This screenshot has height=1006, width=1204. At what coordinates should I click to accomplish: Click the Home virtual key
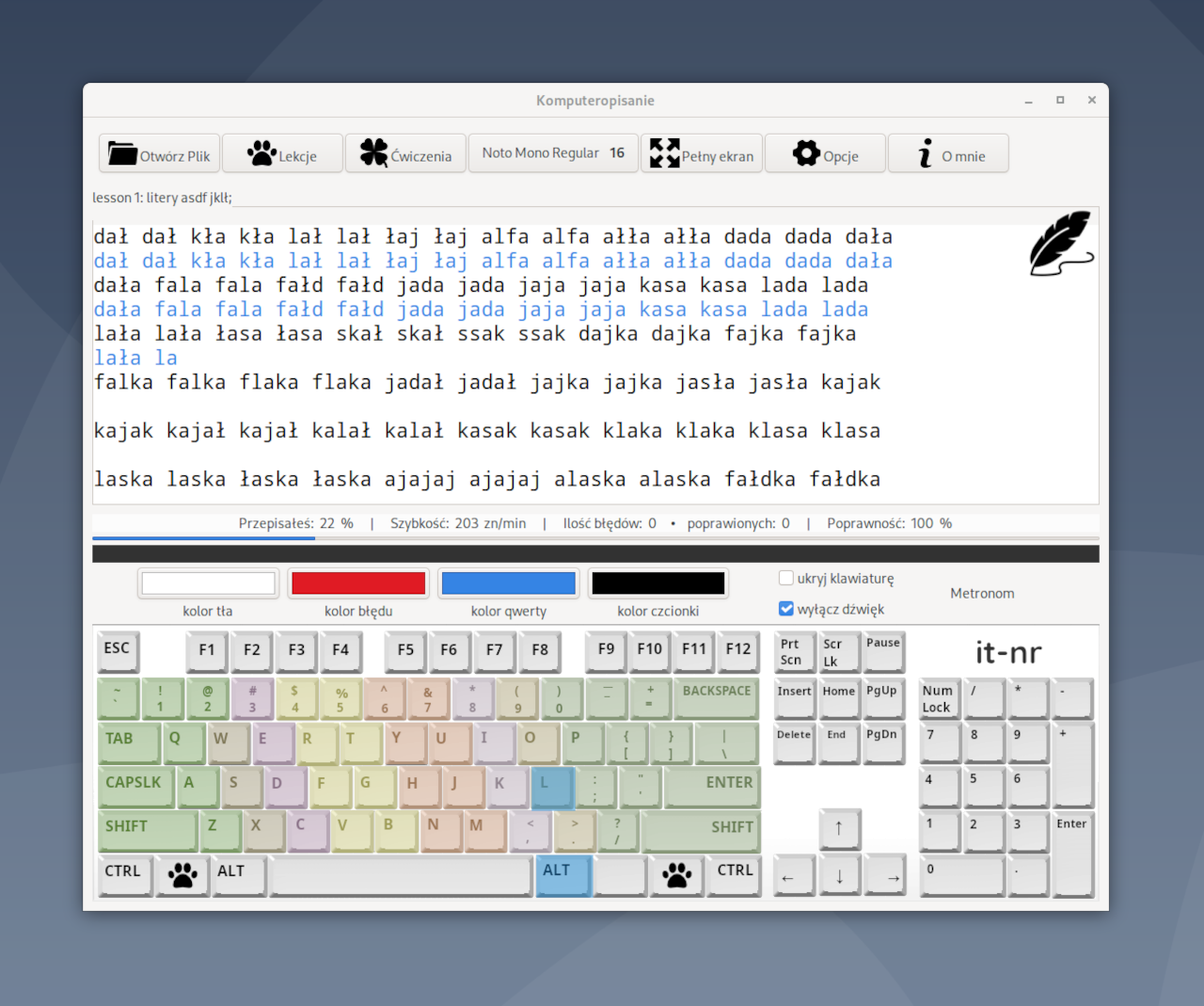839,698
